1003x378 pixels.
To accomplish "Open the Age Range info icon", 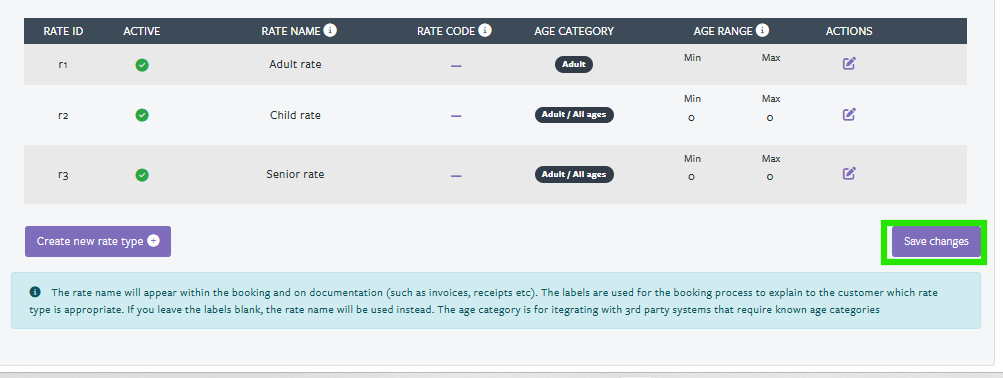I will pos(762,30).
